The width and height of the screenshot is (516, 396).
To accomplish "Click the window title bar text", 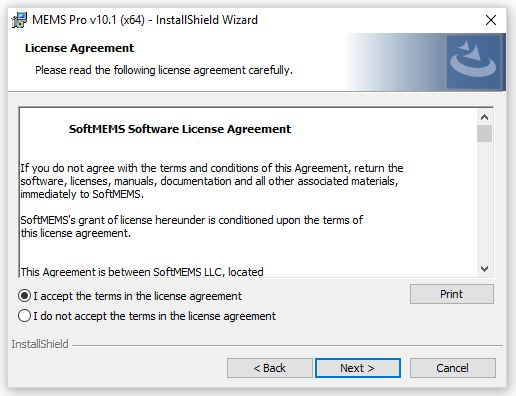I will 145,20.
